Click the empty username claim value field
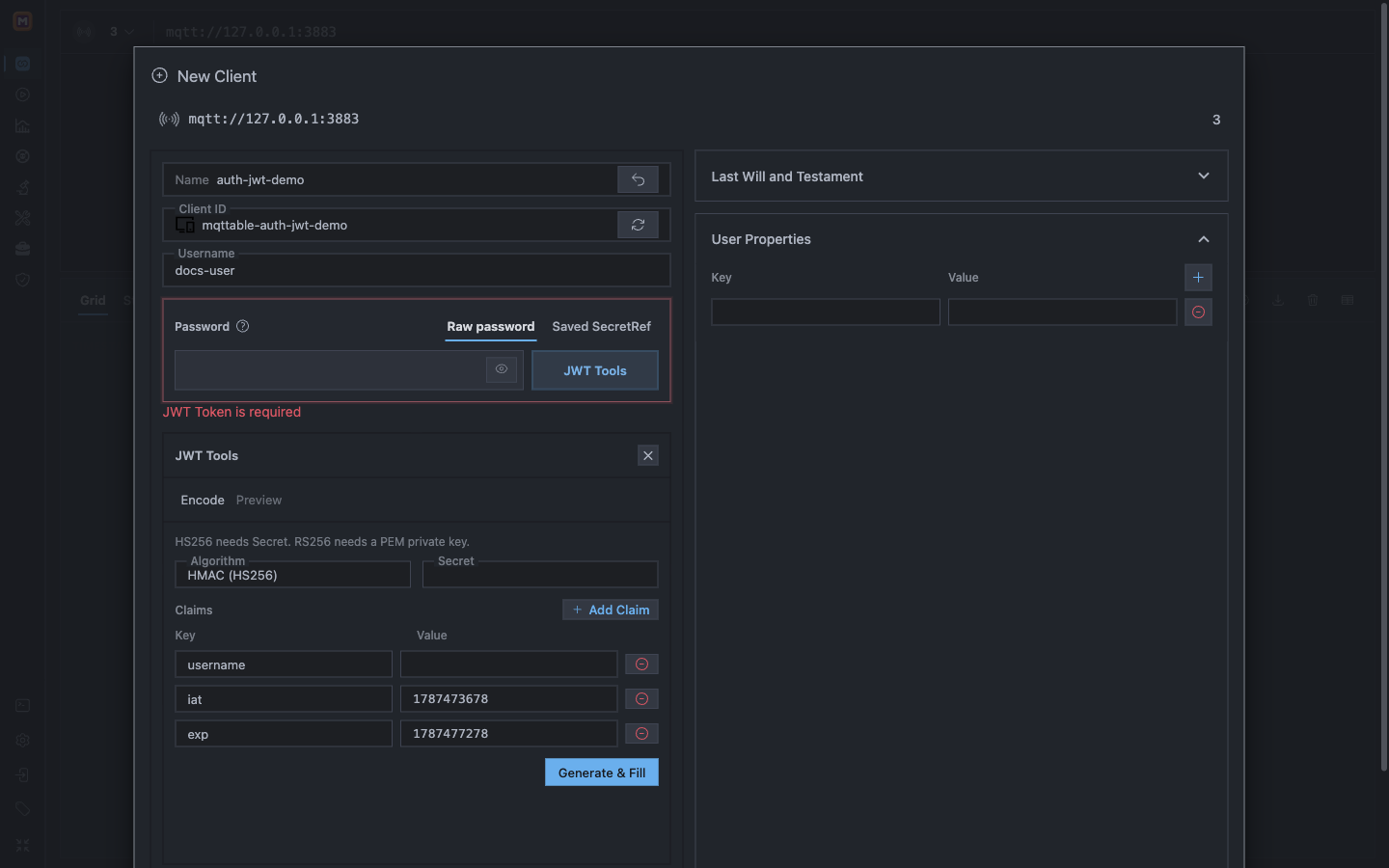 coord(508,665)
